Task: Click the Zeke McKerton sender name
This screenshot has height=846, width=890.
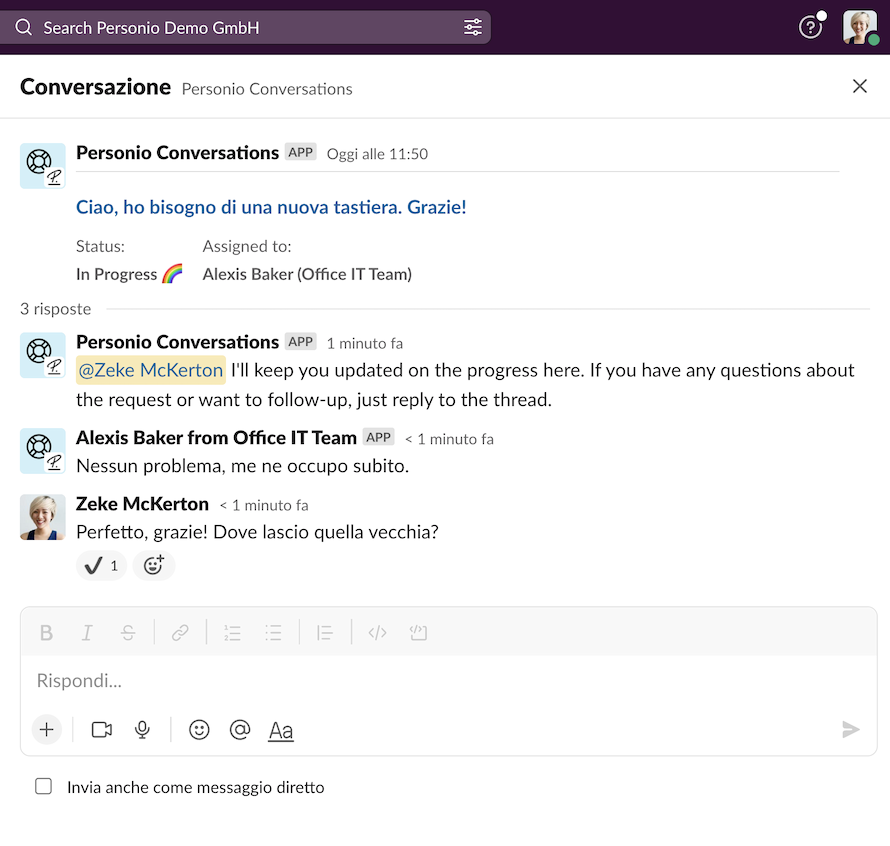Action: [142, 504]
